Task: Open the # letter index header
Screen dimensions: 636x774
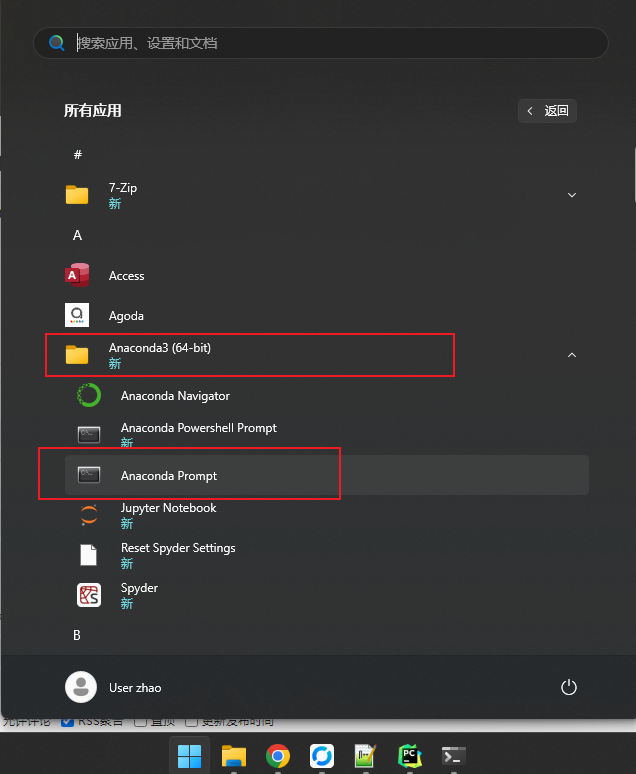Action: pos(78,155)
